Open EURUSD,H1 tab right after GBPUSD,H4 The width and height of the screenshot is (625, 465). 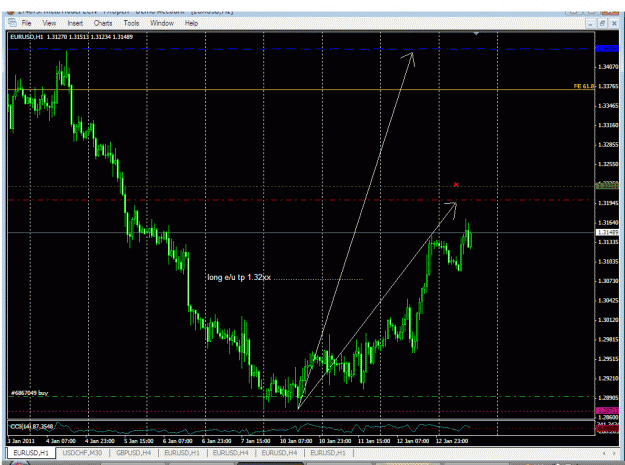coord(182,453)
